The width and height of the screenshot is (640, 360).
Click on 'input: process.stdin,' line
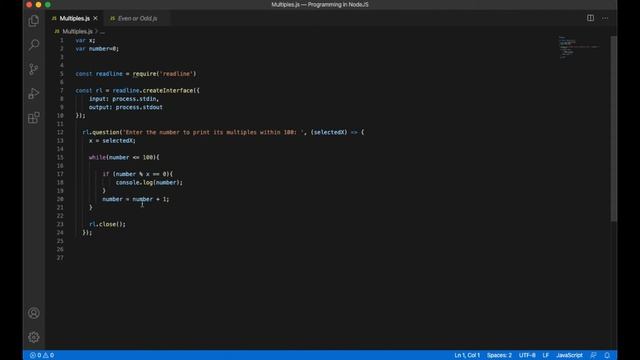124,99
